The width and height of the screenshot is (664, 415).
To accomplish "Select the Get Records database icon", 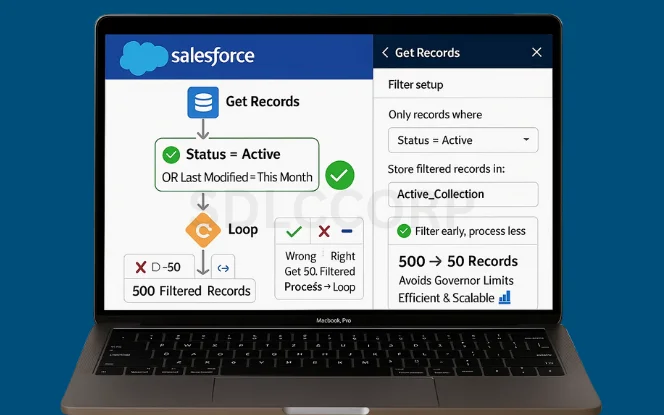I will [203, 102].
